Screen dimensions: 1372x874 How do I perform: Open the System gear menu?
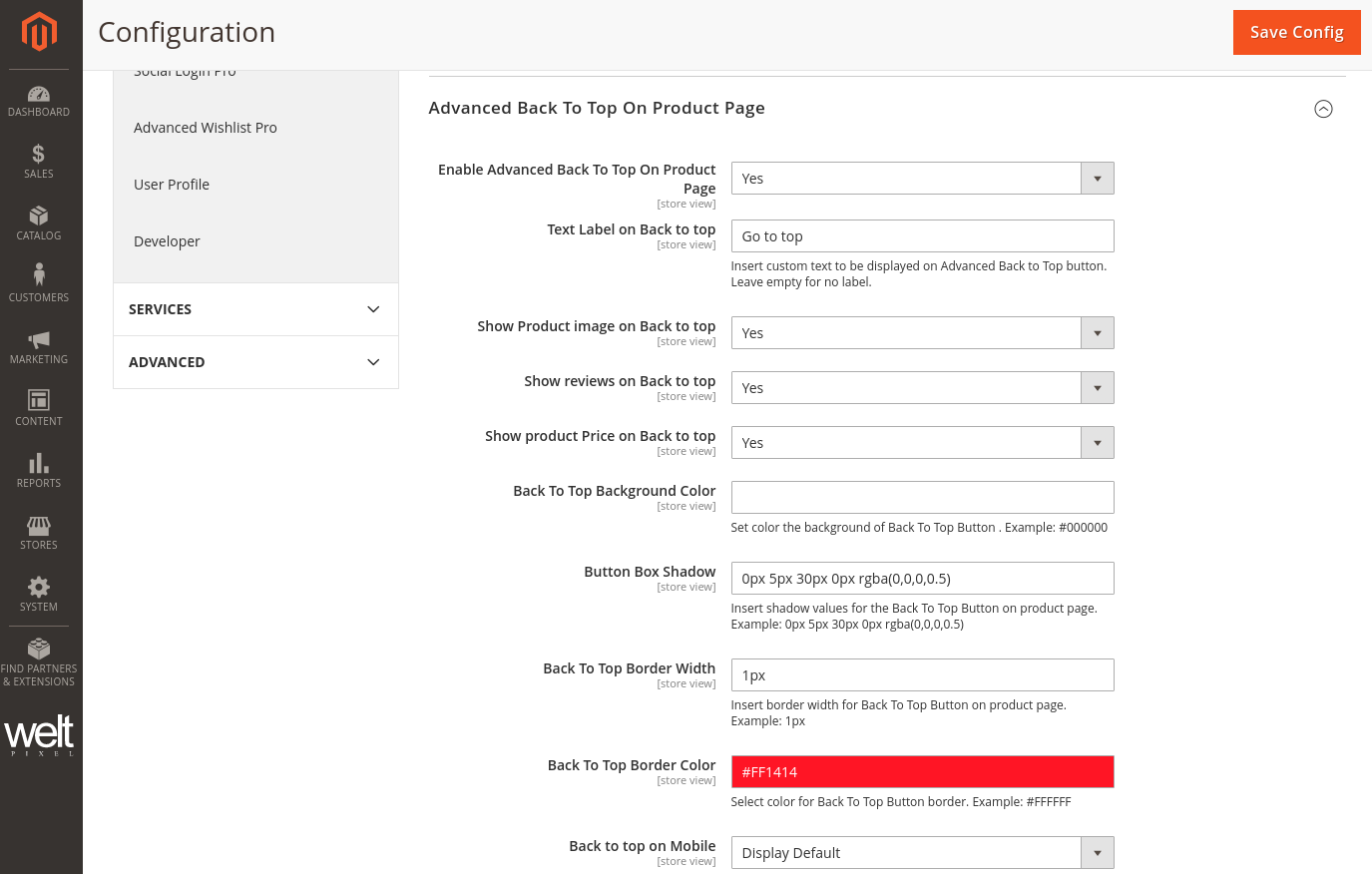click(x=39, y=595)
